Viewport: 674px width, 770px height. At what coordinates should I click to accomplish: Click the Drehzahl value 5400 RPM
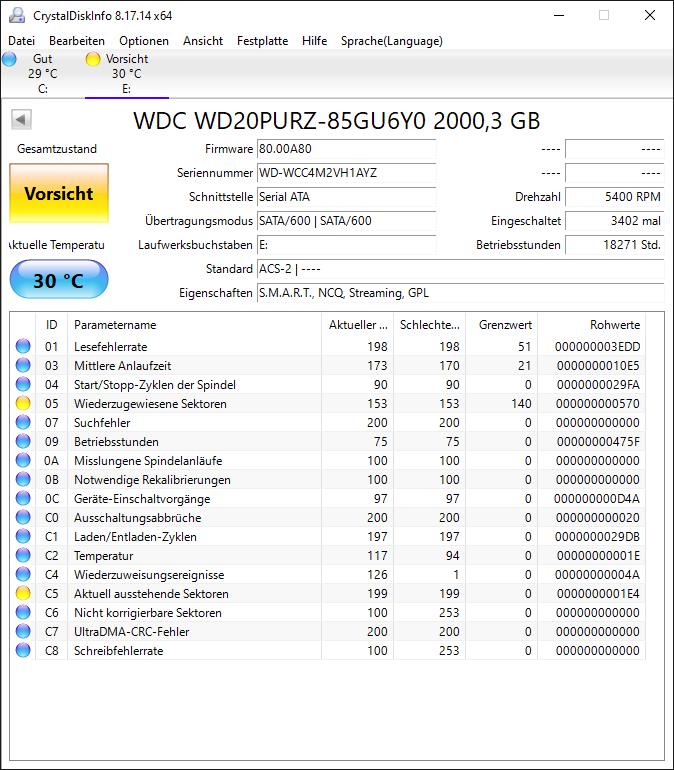click(x=615, y=197)
